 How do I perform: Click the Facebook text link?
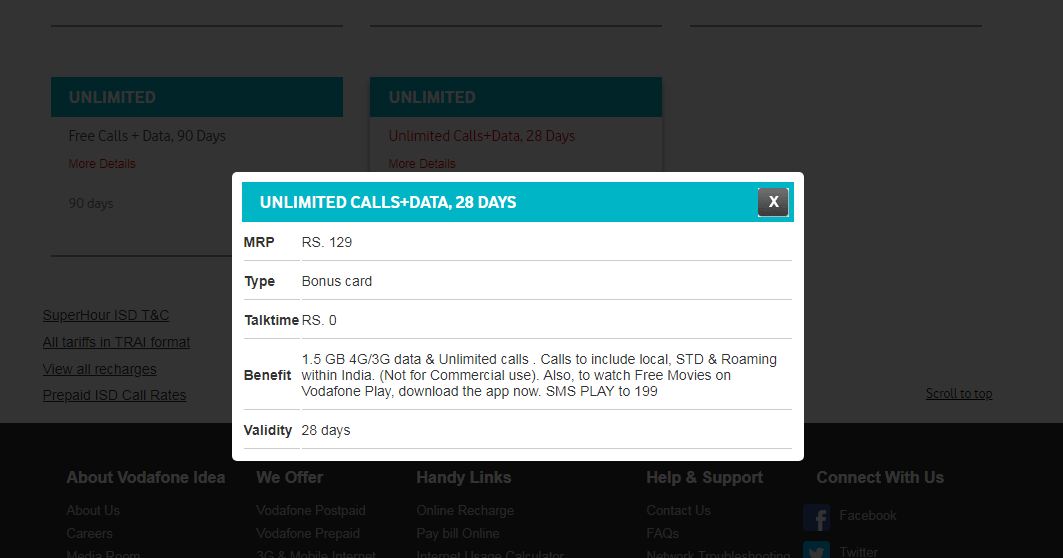pyautogui.click(x=867, y=515)
